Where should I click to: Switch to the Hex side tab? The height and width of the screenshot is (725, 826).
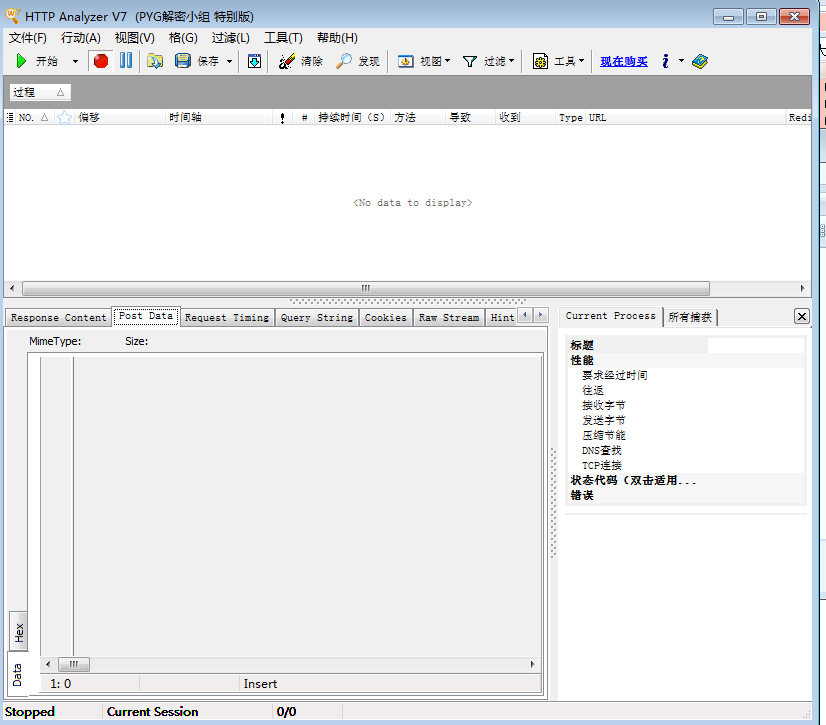click(x=18, y=632)
